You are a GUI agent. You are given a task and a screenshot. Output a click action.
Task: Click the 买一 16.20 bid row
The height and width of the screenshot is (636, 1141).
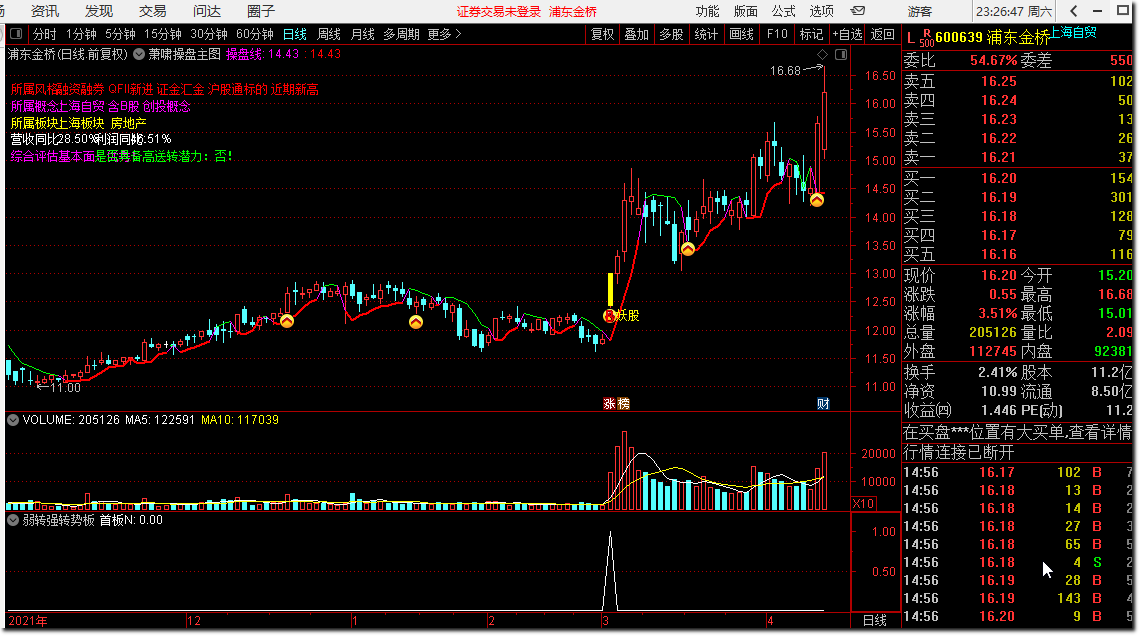(1018, 178)
